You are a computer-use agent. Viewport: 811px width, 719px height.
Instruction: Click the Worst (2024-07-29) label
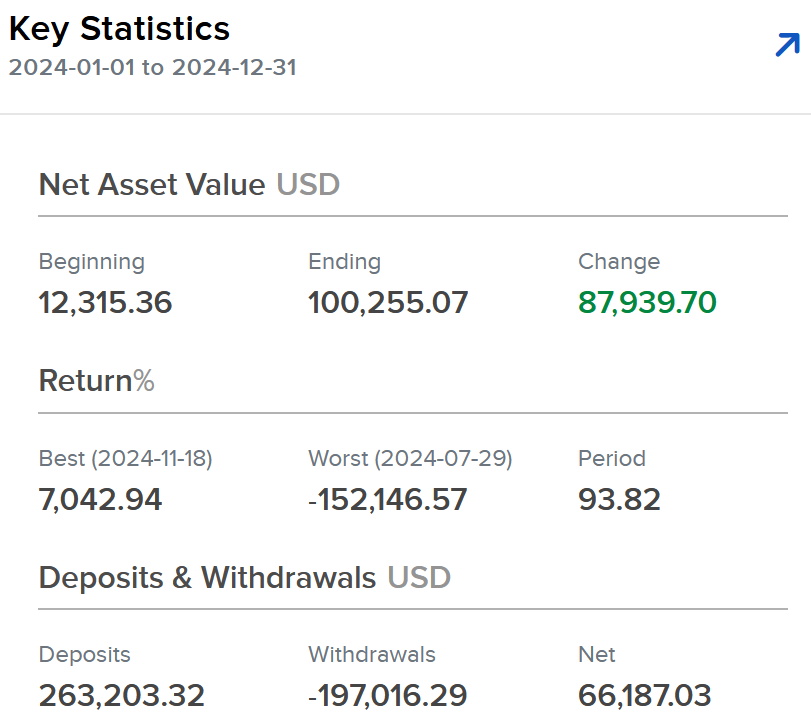(x=410, y=459)
